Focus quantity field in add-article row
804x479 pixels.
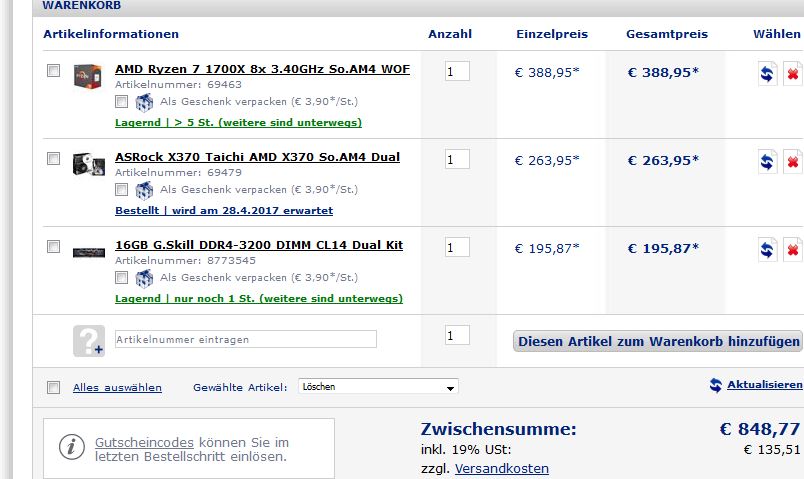click(x=457, y=335)
